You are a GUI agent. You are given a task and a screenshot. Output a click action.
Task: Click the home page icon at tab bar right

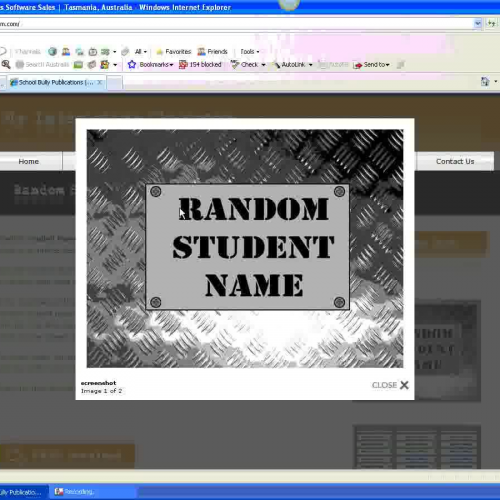pyautogui.click(x=485, y=81)
